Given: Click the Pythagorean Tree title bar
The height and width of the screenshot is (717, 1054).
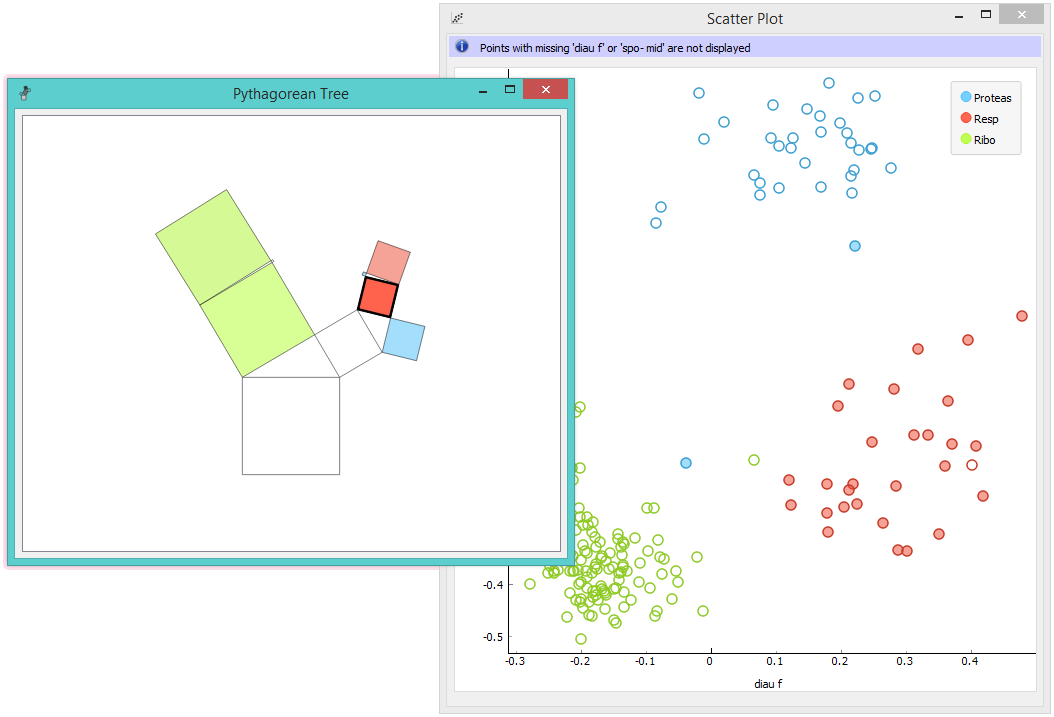Looking at the screenshot, I should click(x=290, y=93).
